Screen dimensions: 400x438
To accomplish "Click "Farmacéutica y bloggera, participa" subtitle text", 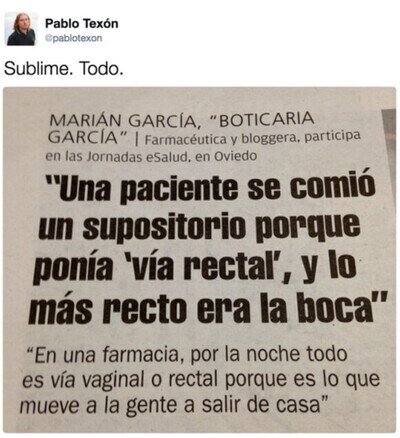I will click(x=253, y=138).
